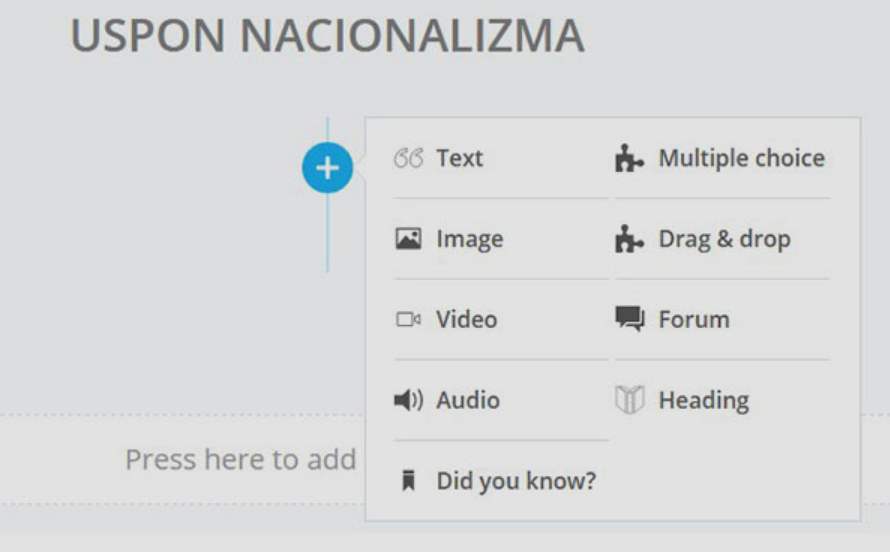Click the puzzle icon beside Multiple choice
890x552 pixels.
(629, 158)
